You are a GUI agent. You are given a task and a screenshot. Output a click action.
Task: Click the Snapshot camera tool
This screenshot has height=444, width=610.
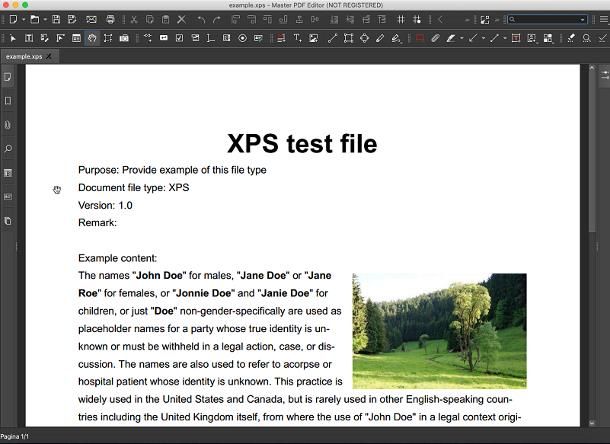124,38
